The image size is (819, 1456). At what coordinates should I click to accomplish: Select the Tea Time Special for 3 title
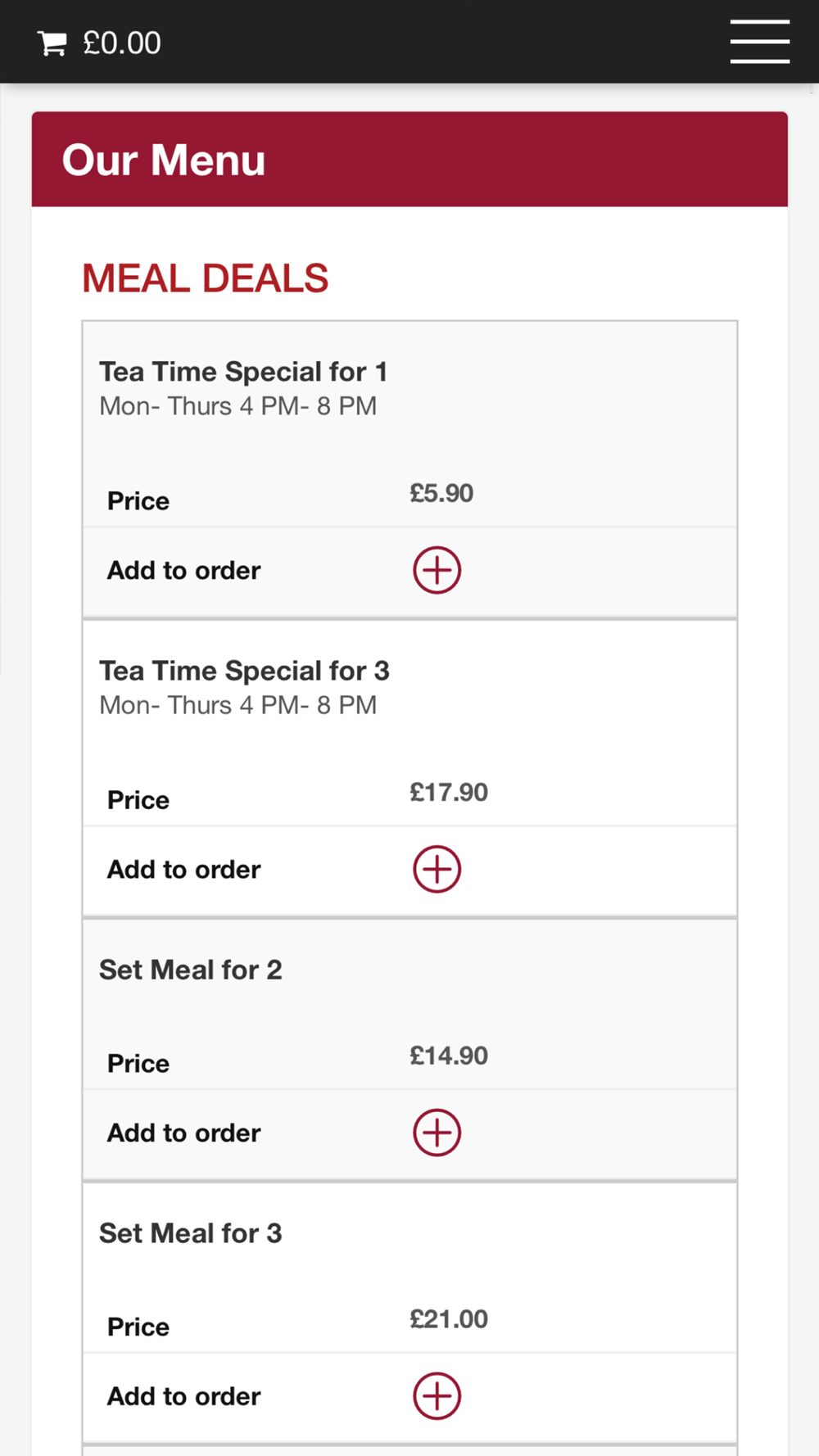click(244, 671)
